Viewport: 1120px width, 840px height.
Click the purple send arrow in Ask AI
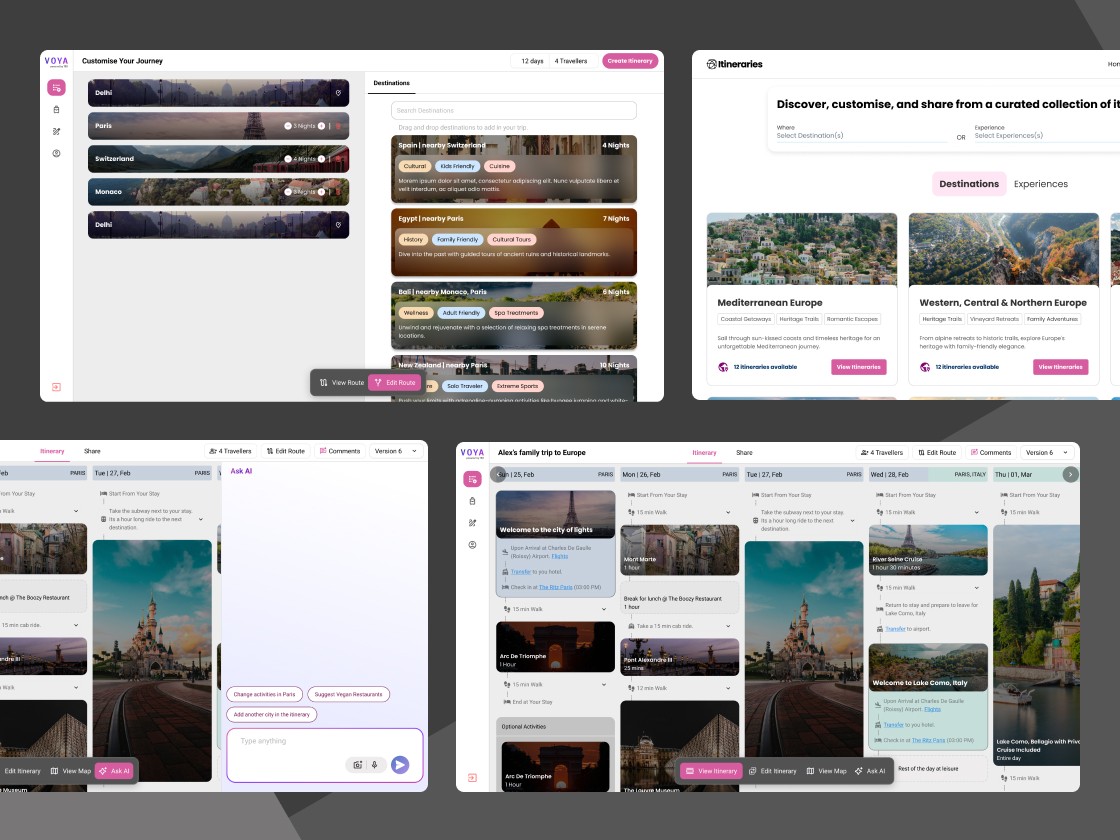point(400,765)
